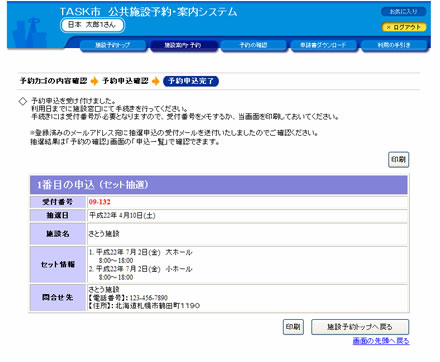Click the phone number 123-456-7890
440x362 pixels.
[149, 298]
